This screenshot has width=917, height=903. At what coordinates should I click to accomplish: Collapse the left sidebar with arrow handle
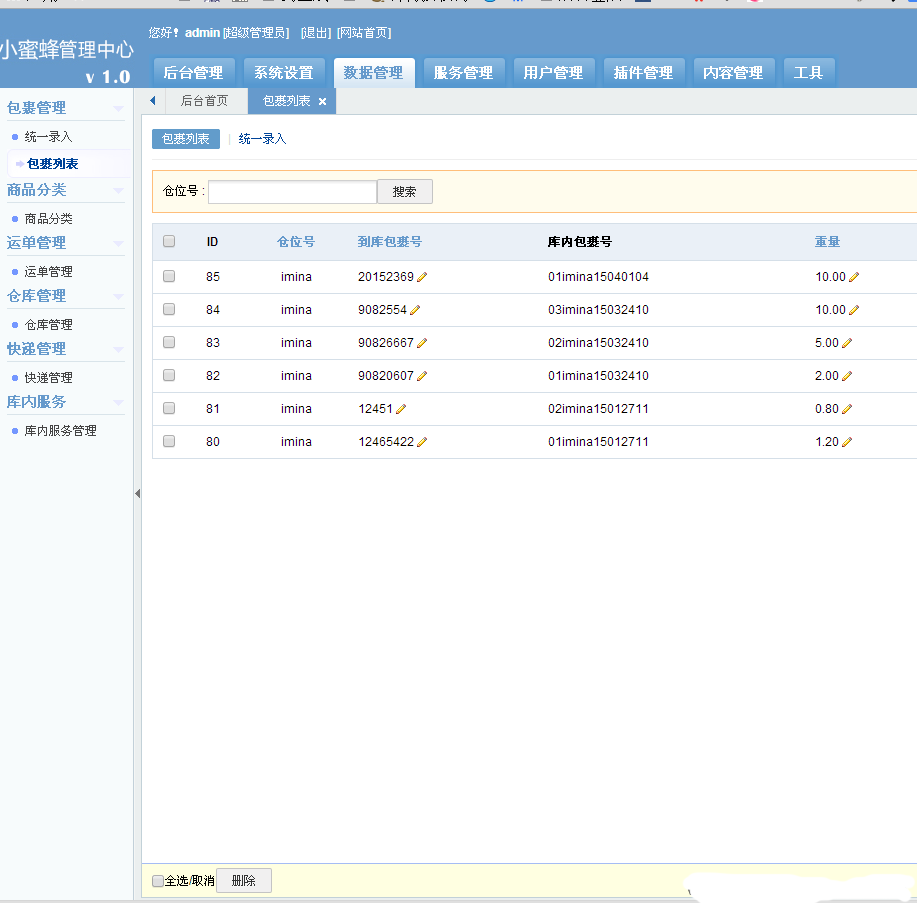point(137,494)
